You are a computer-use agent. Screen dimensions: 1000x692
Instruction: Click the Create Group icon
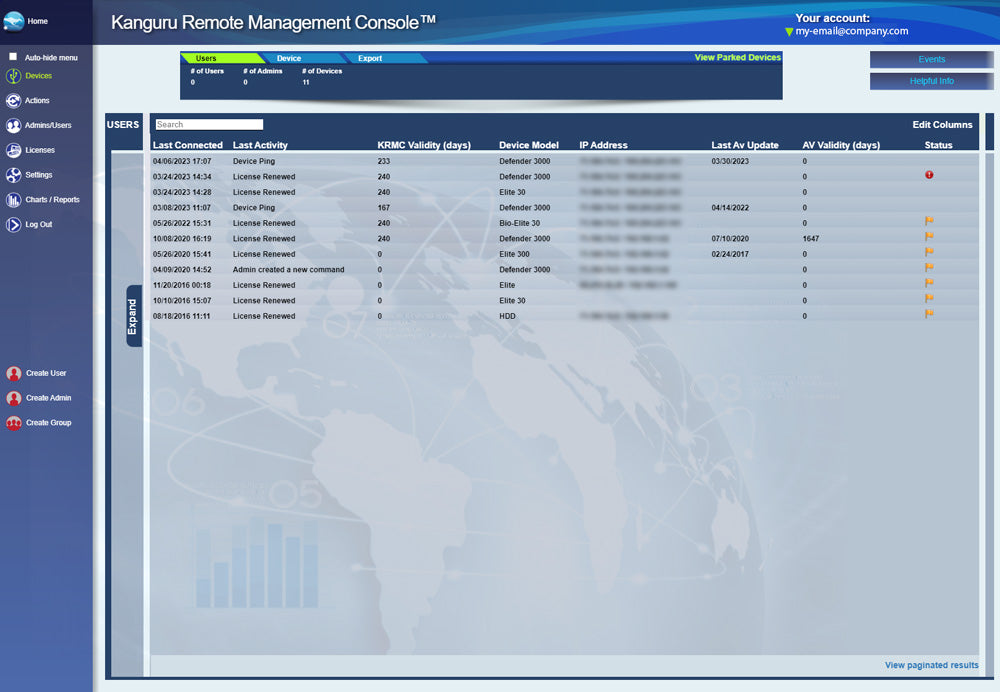pyautogui.click(x=13, y=423)
